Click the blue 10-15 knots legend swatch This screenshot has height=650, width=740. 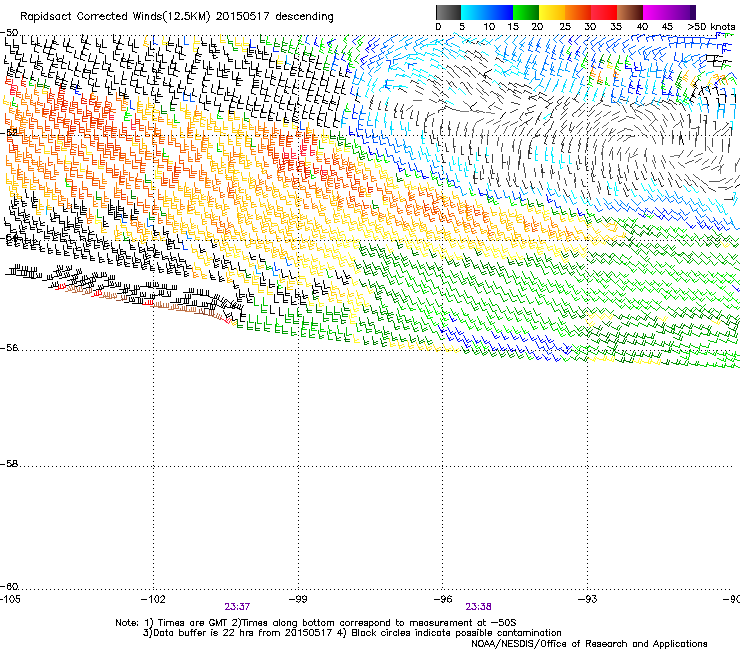[500, 12]
